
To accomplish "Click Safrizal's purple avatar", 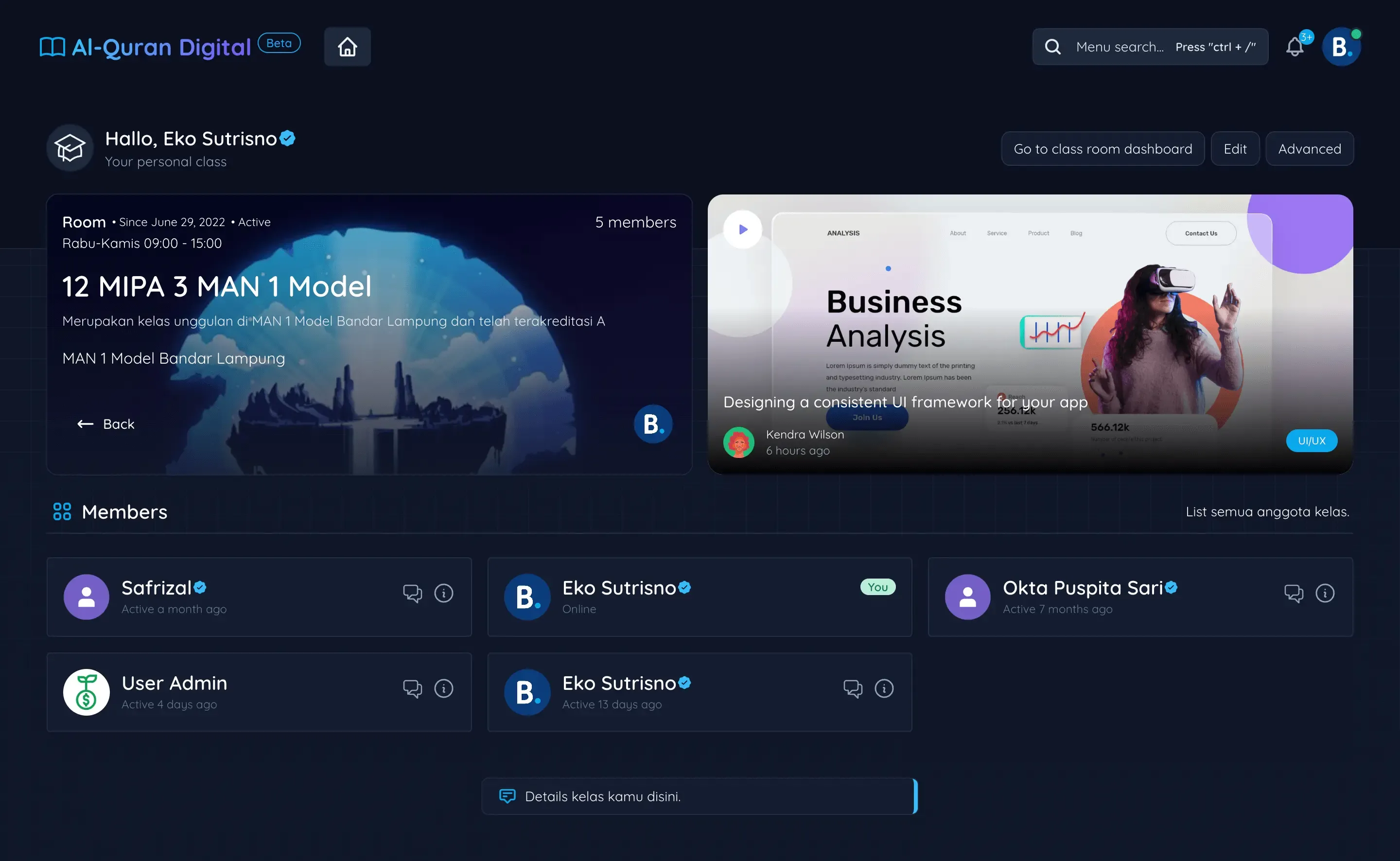I will (86, 597).
